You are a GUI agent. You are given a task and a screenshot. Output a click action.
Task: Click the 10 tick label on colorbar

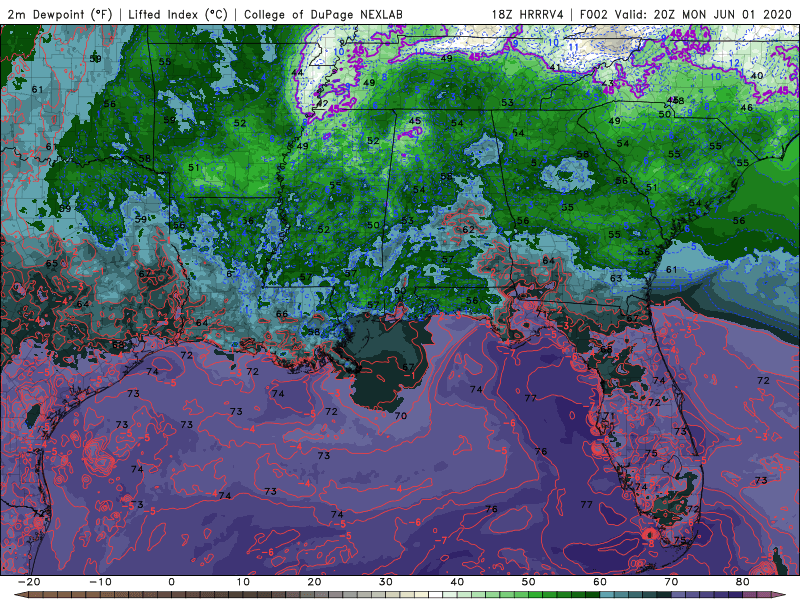[243, 582]
